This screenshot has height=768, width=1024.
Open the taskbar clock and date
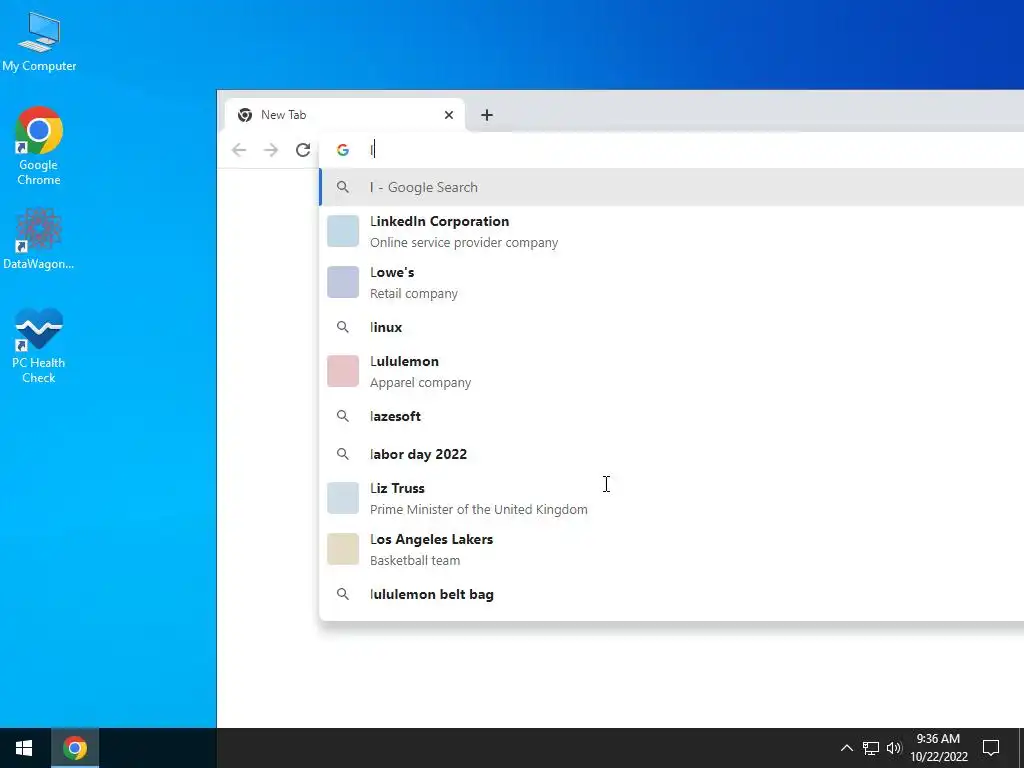[x=938, y=748]
